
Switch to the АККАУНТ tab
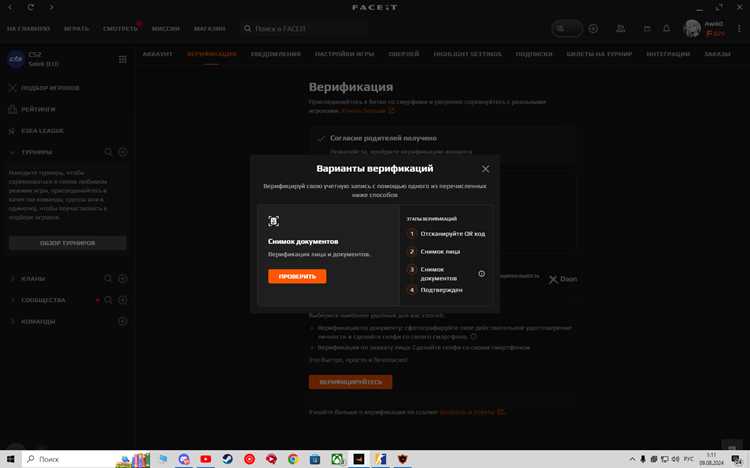tap(157, 54)
